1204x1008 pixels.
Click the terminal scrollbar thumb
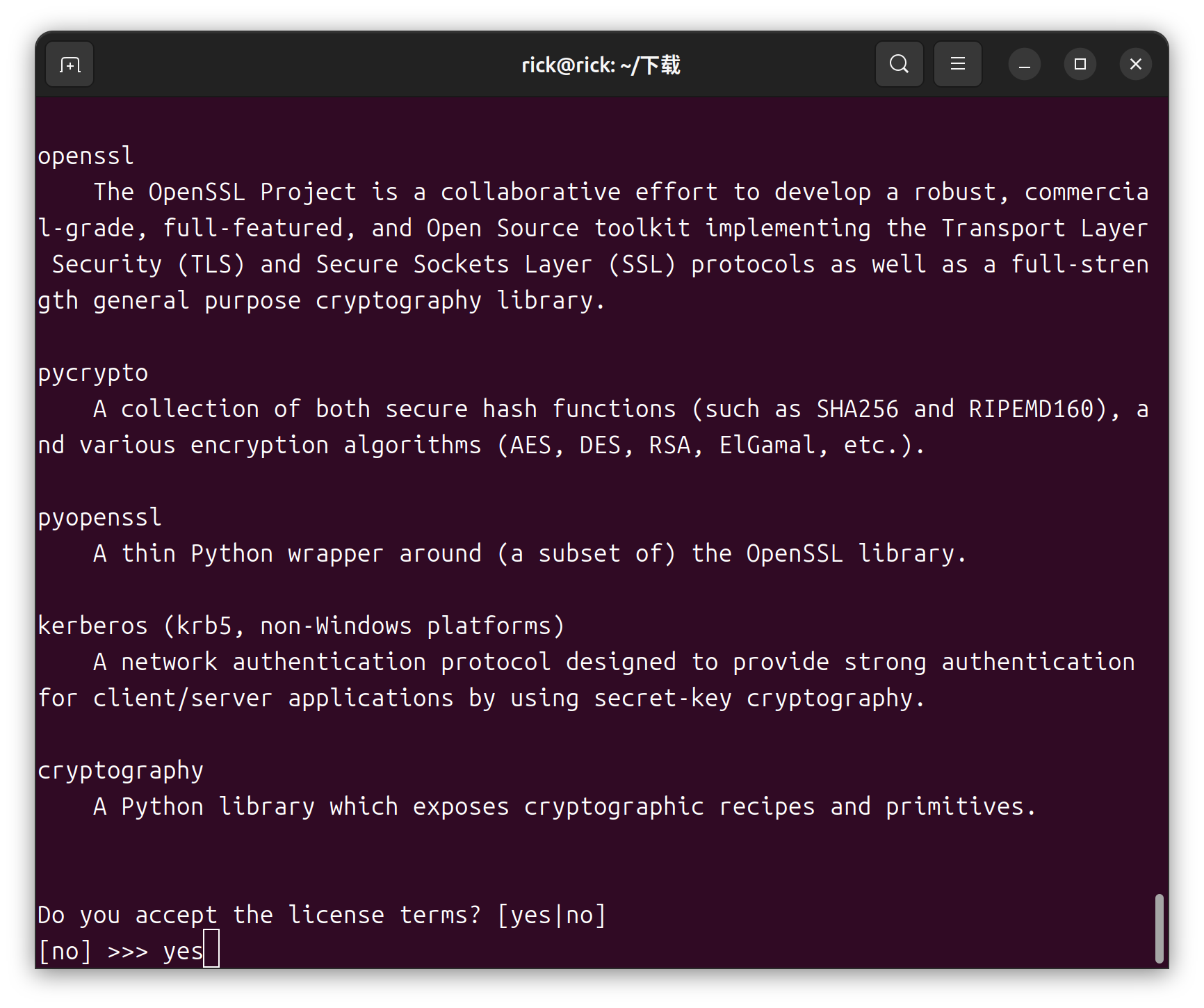click(x=1158, y=928)
